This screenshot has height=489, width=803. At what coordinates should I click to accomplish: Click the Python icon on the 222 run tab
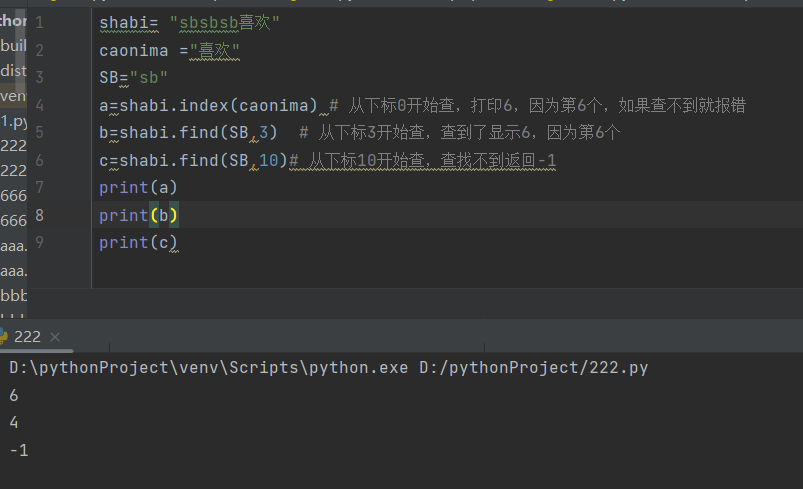click(4, 337)
